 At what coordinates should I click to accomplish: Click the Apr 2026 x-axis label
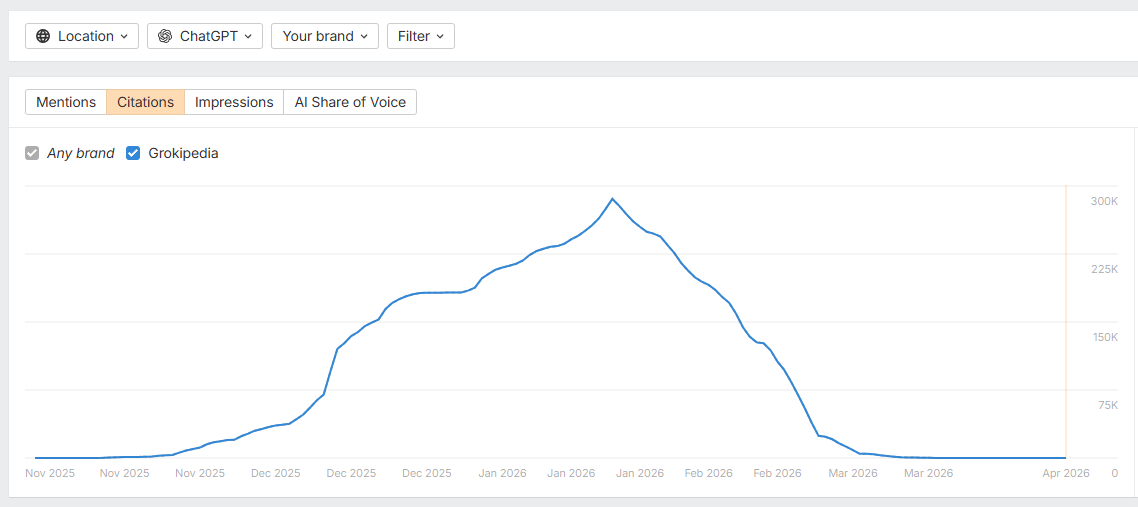1068,473
